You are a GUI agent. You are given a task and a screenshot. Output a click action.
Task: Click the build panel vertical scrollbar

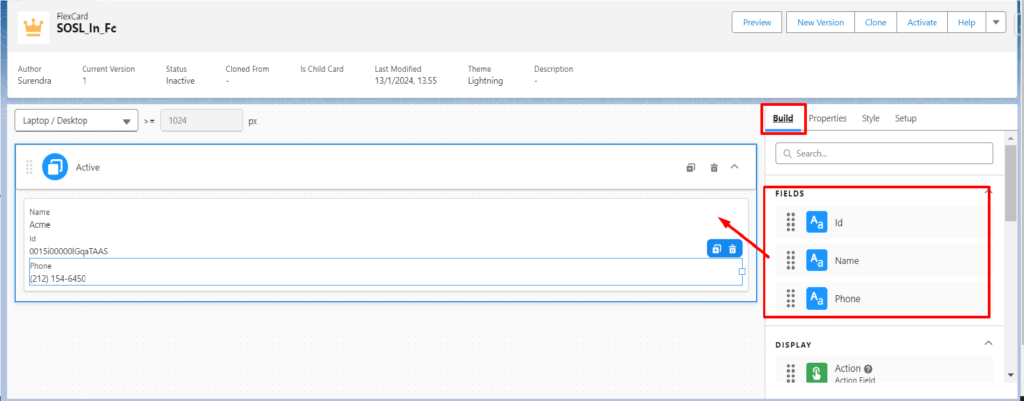[1010, 183]
